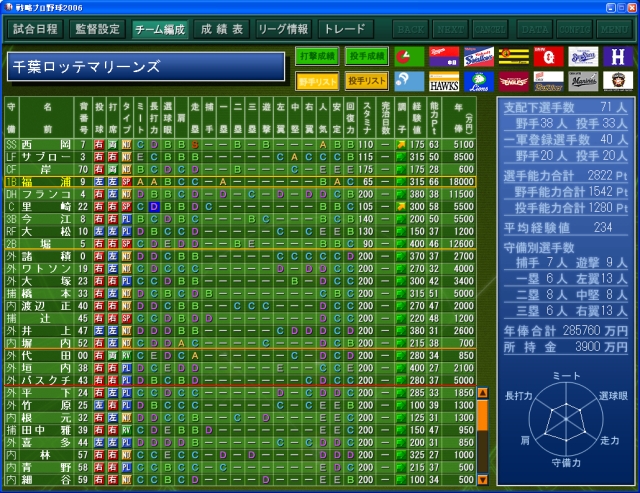Open the 成績表 tab
The width and height of the screenshot is (640, 493).
[222, 29]
